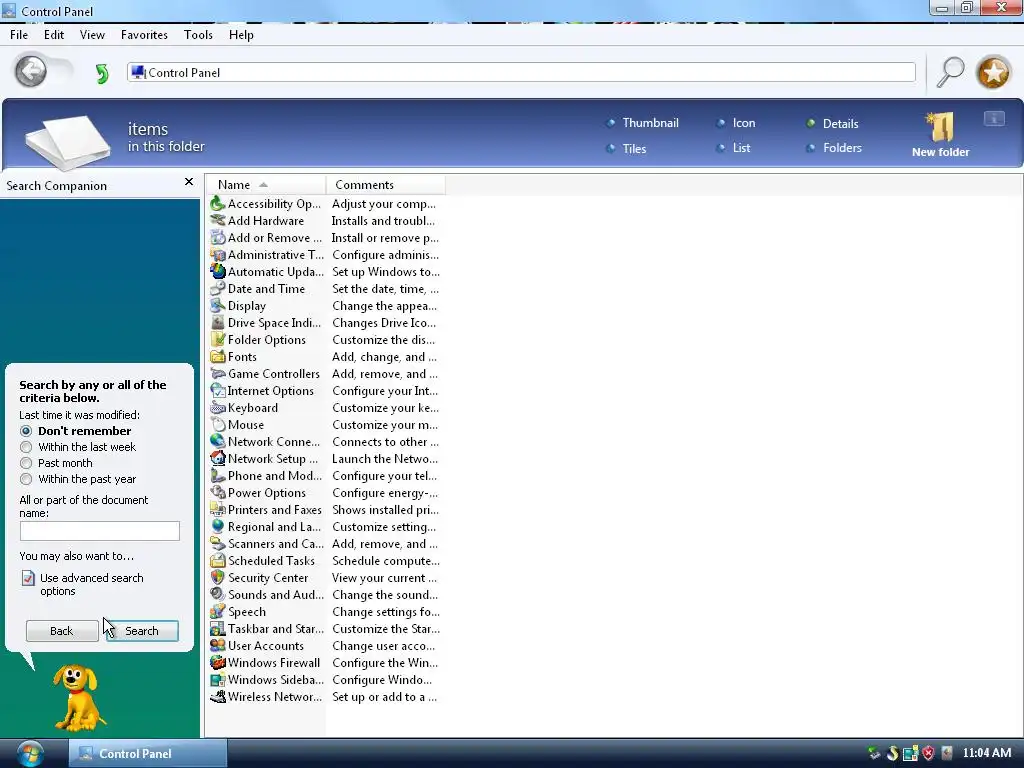This screenshot has width=1024, height=768.
Task: Select the Administrative Tools icon
Action: pos(217,255)
